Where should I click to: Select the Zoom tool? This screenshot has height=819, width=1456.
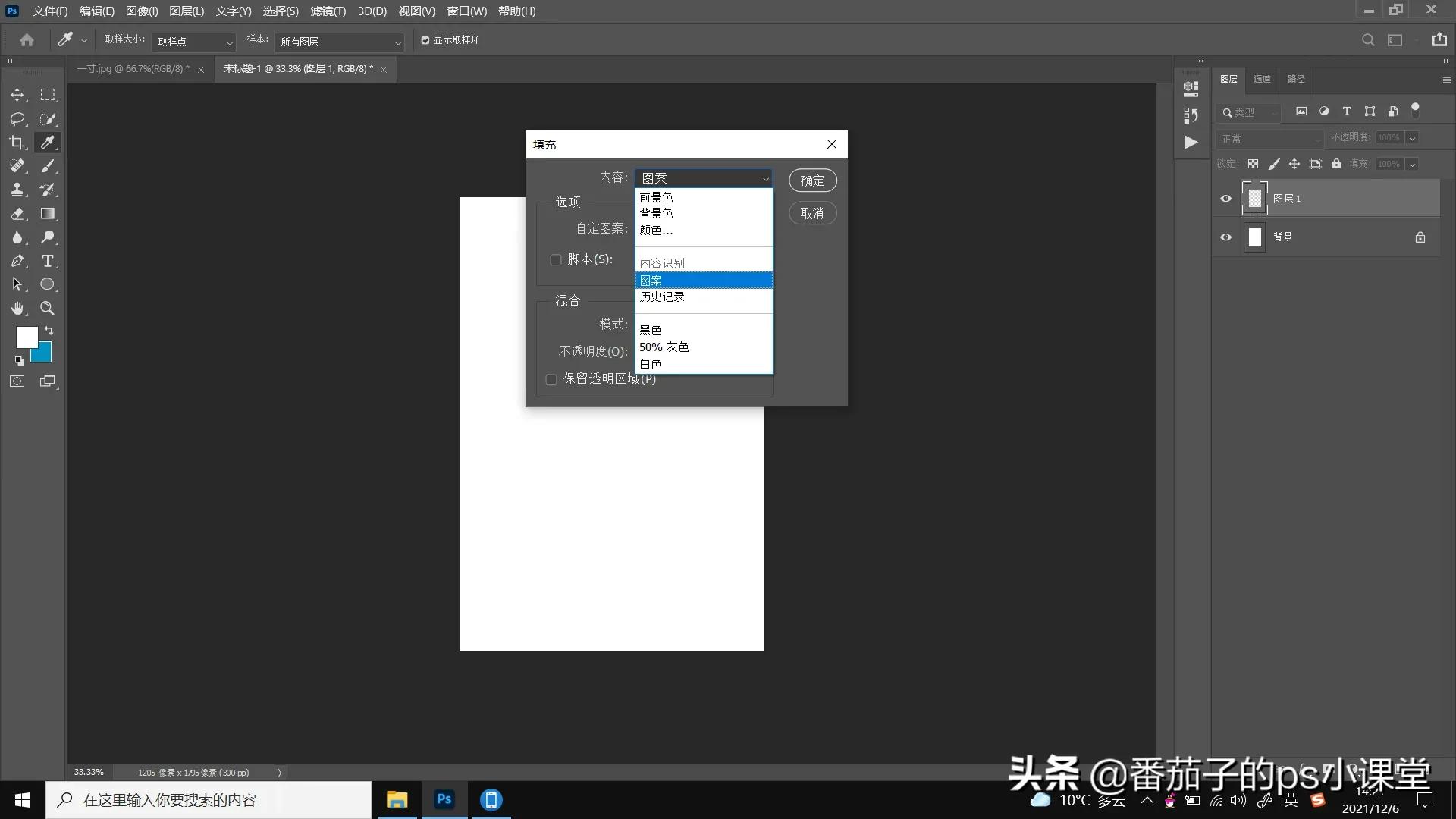[48, 309]
